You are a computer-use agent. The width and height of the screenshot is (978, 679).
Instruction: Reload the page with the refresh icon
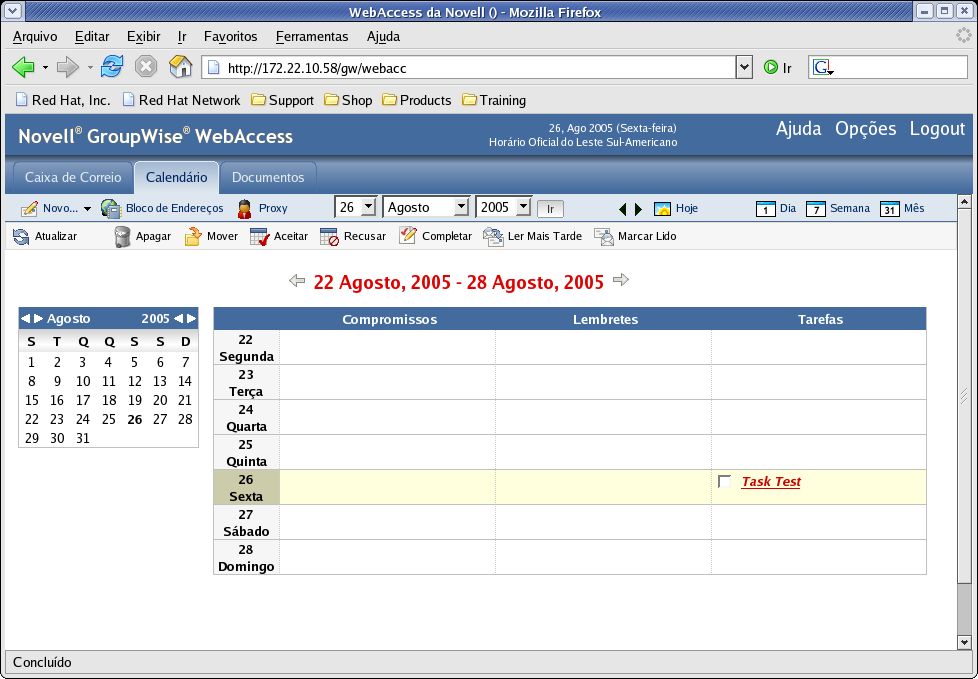tap(112, 66)
